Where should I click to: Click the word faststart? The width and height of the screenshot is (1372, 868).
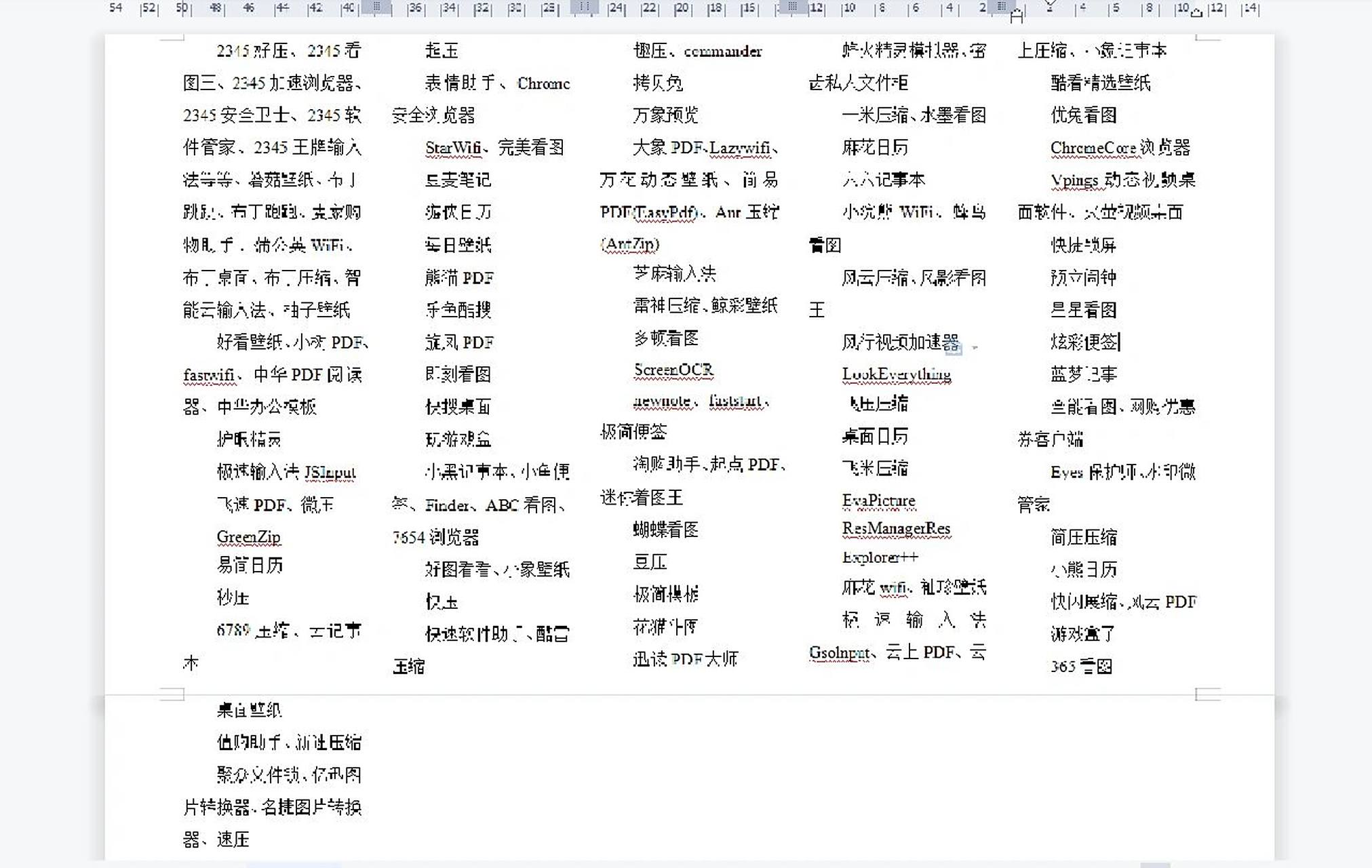(736, 401)
